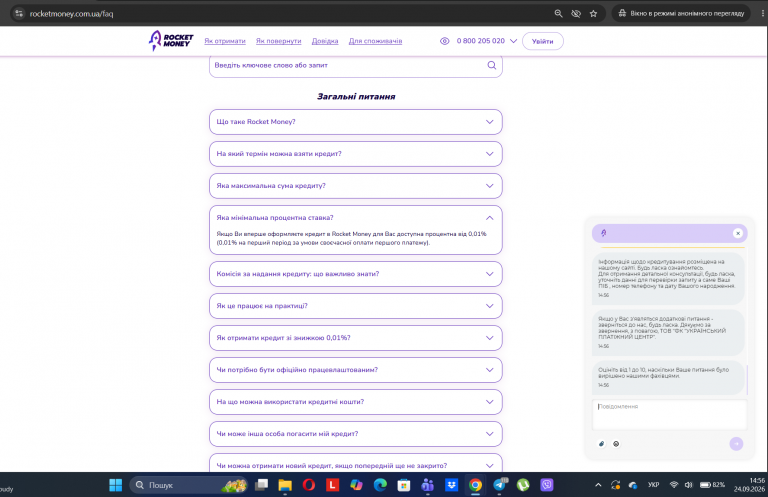Click the browser address bar URL
This screenshot has width=768, height=497.
72,14
